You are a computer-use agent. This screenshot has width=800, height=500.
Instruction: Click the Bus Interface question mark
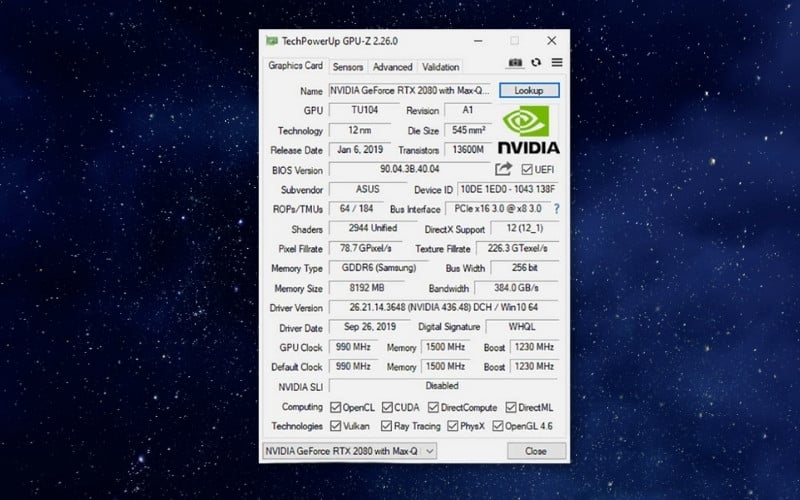point(557,209)
